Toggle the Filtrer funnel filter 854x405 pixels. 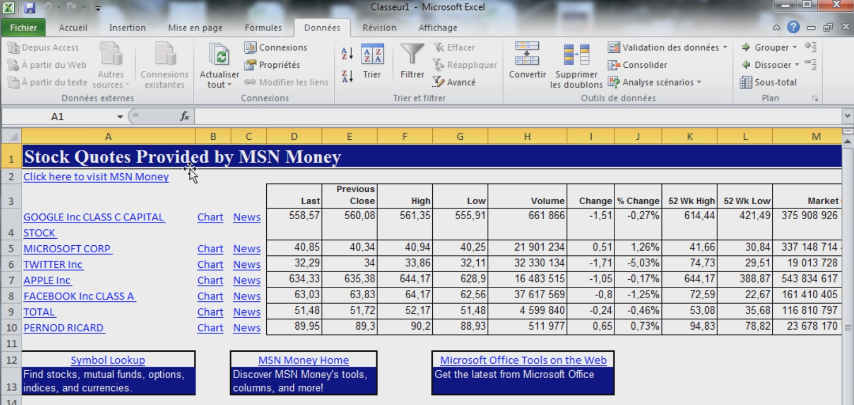point(412,62)
